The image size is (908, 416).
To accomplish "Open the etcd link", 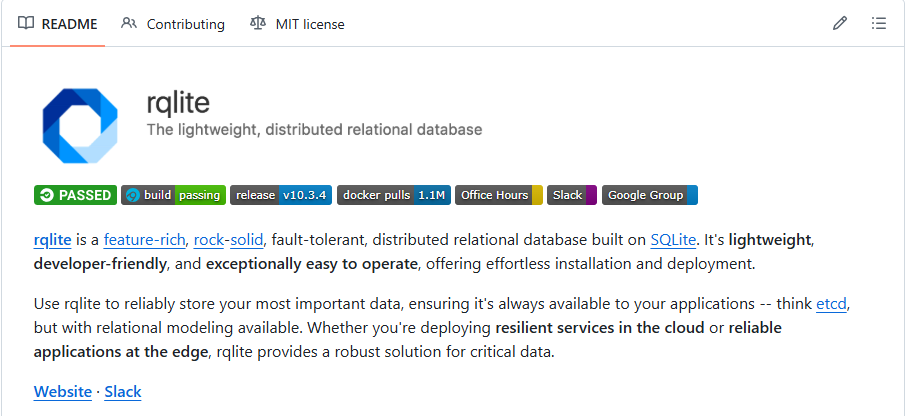I will (831, 304).
